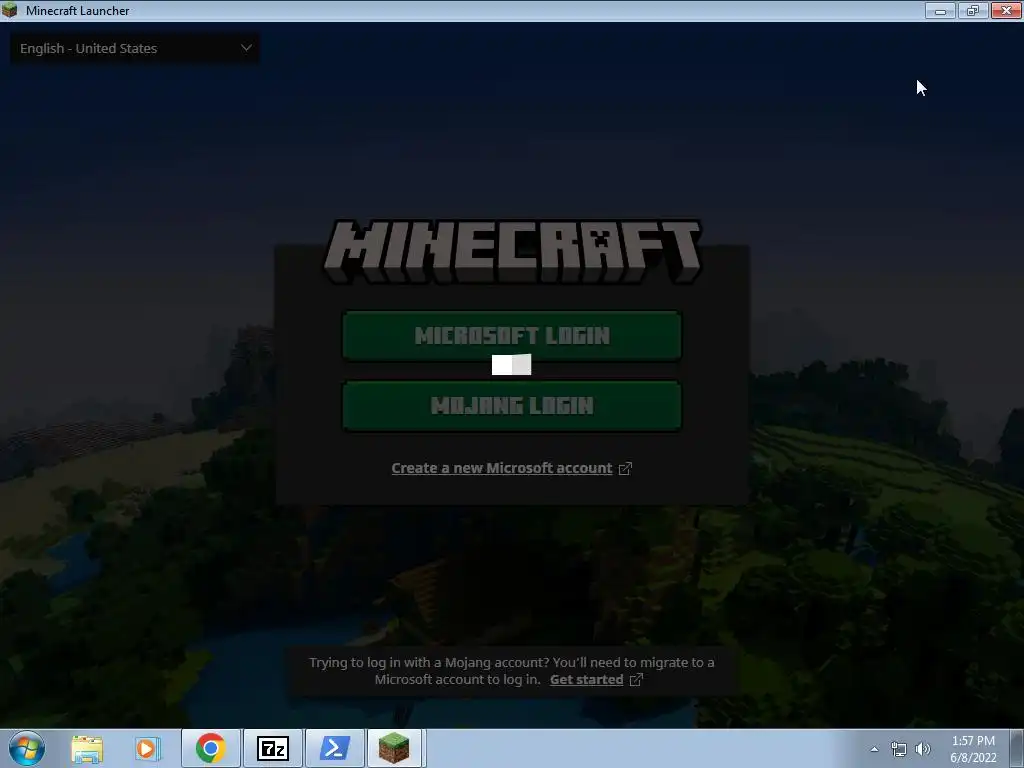Click the network status tray icon
The width and height of the screenshot is (1024, 768).
[899, 749]
